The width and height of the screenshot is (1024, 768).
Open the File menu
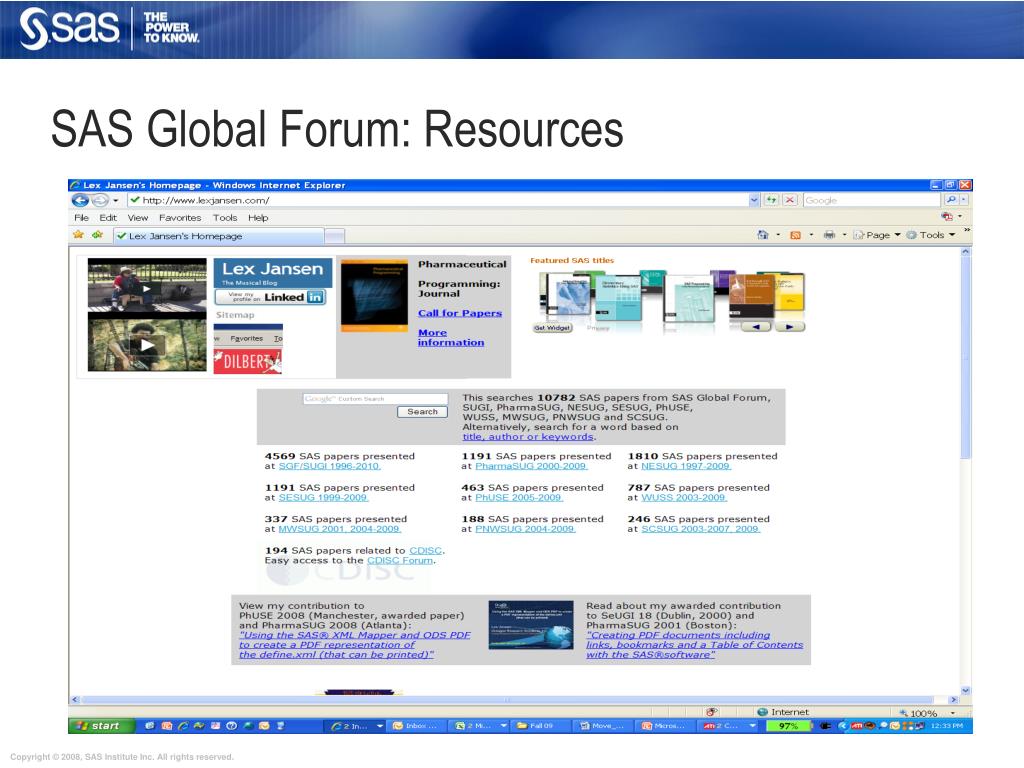(x=81, y=217)
